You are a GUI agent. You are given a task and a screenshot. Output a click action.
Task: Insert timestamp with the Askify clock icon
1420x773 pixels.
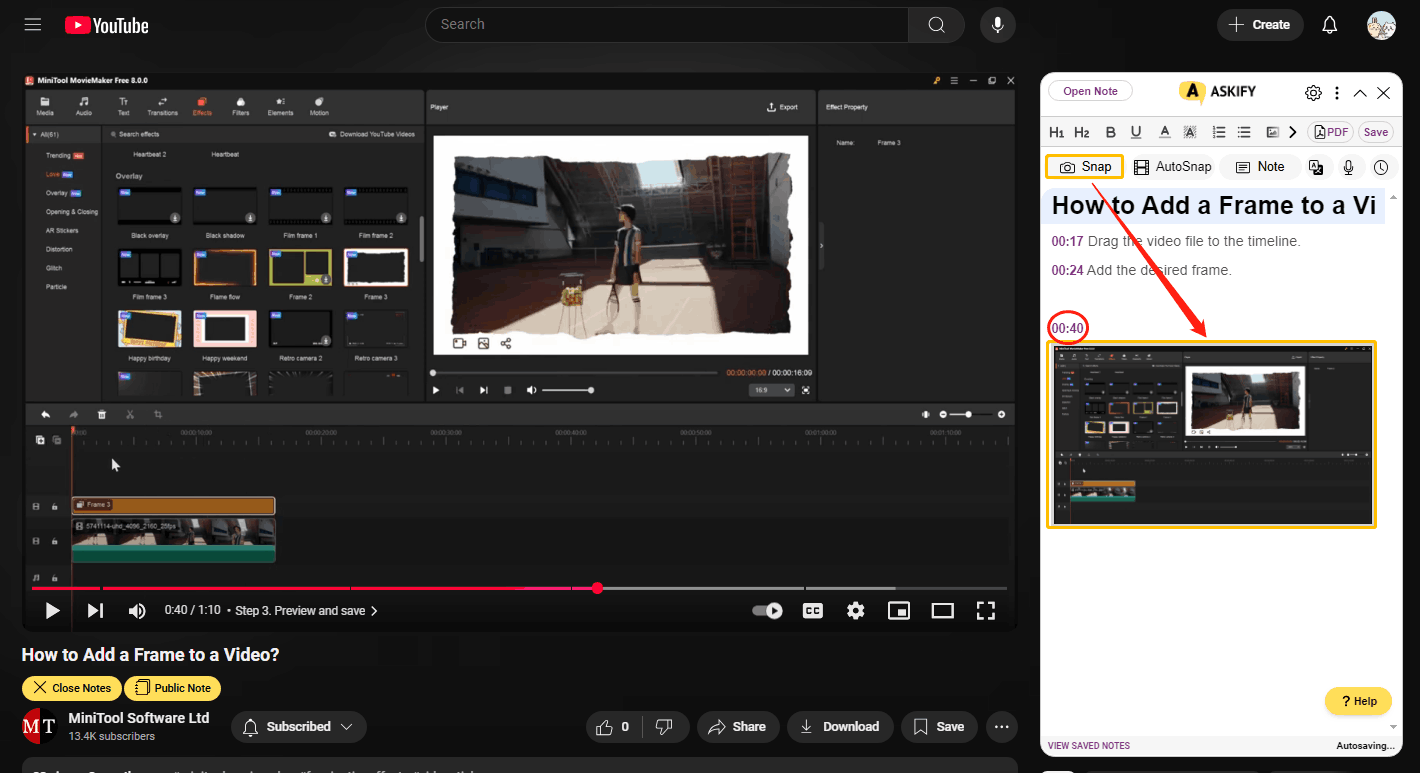(1381, 168)
